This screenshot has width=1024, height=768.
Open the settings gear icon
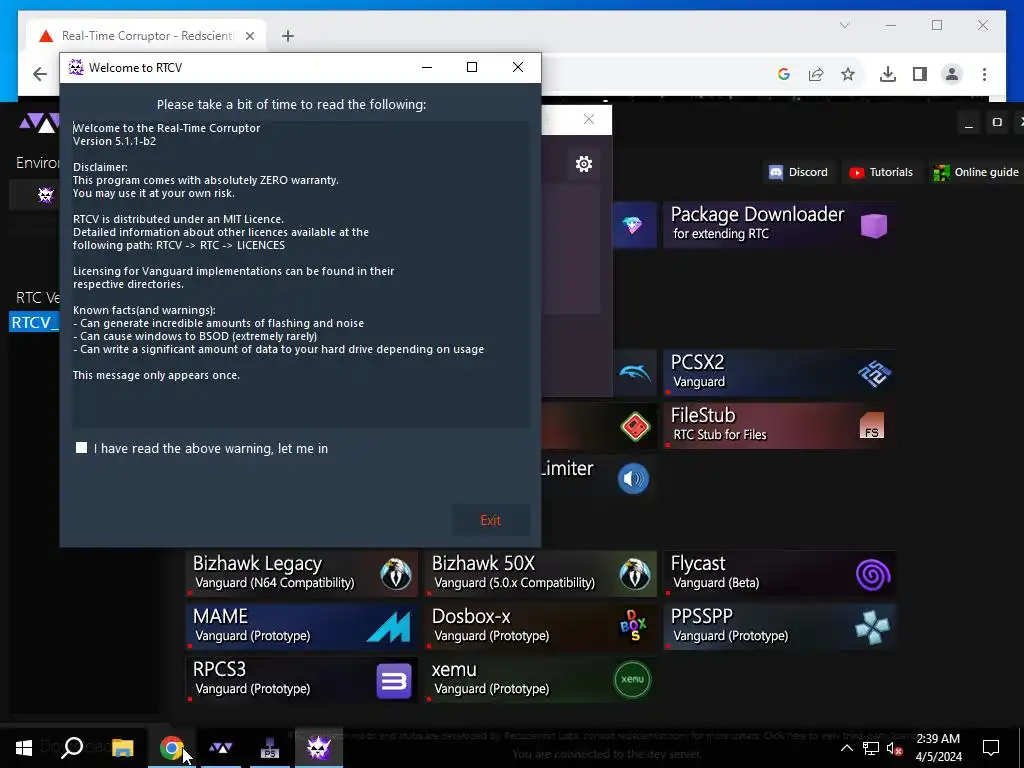(x=584, y=164)
